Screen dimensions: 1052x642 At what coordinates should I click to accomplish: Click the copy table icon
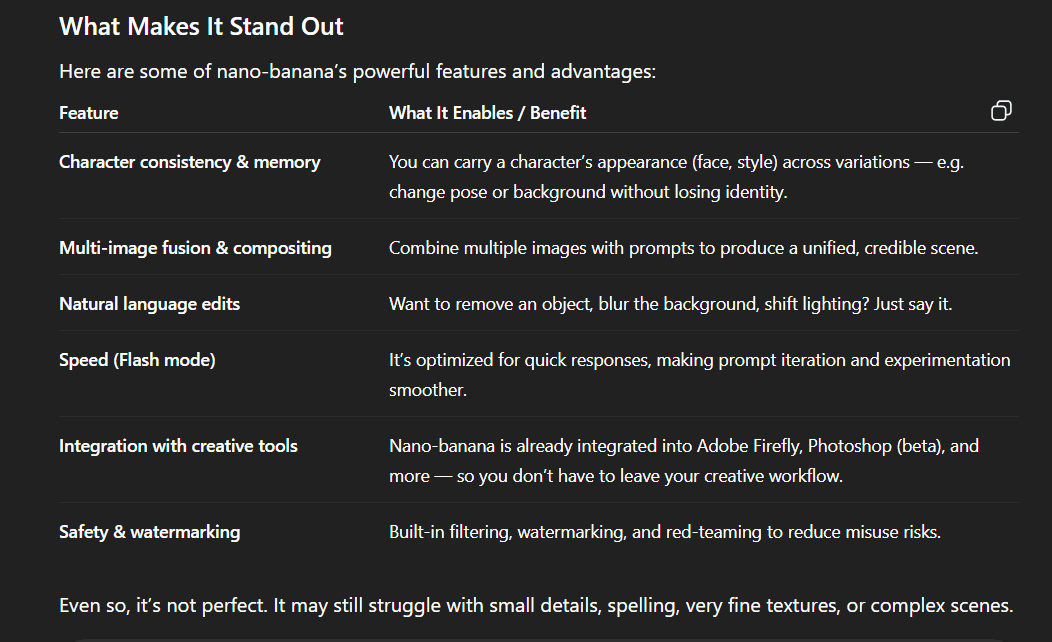1001,111
